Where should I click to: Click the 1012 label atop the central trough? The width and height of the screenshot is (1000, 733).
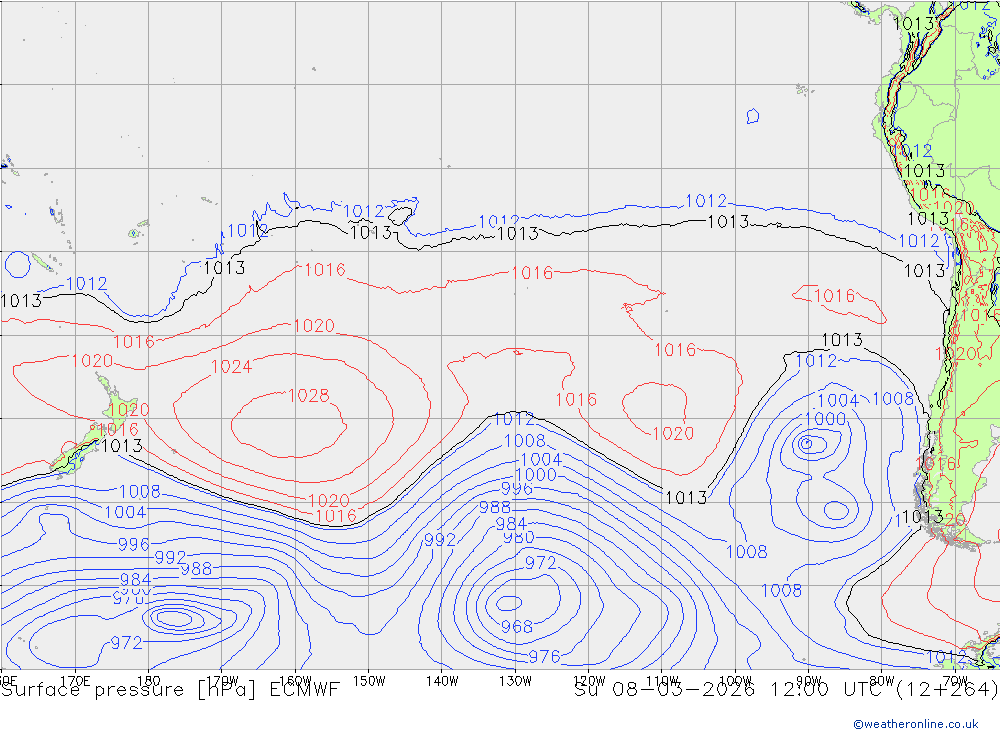514,419
